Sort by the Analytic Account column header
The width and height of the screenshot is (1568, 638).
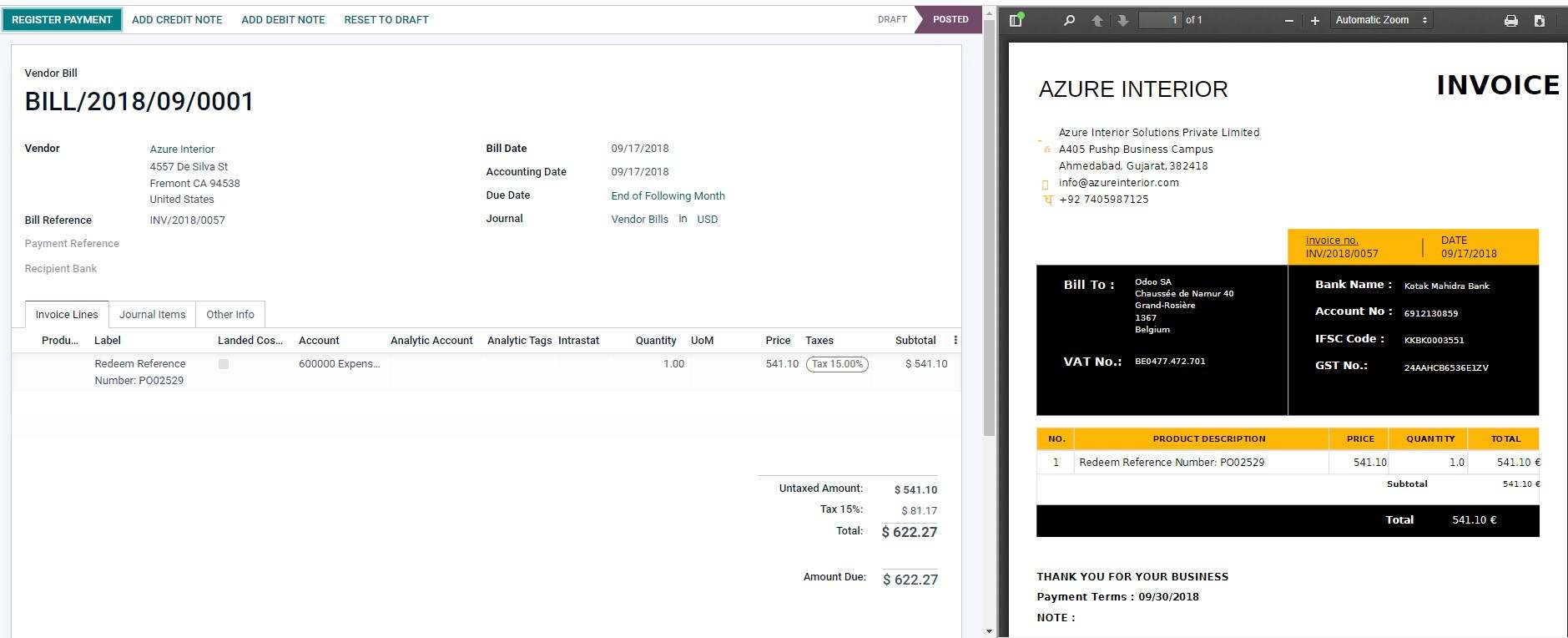click(x=431, y=341)
